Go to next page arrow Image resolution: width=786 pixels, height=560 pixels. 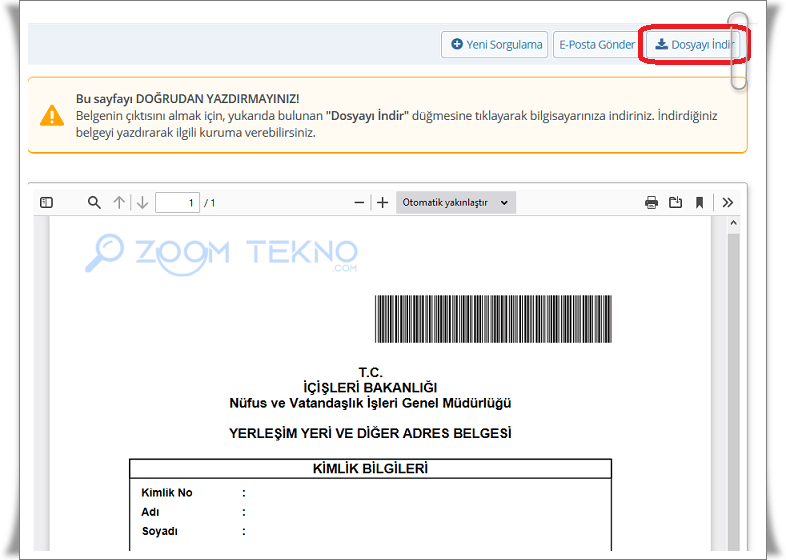click(142, 203)
